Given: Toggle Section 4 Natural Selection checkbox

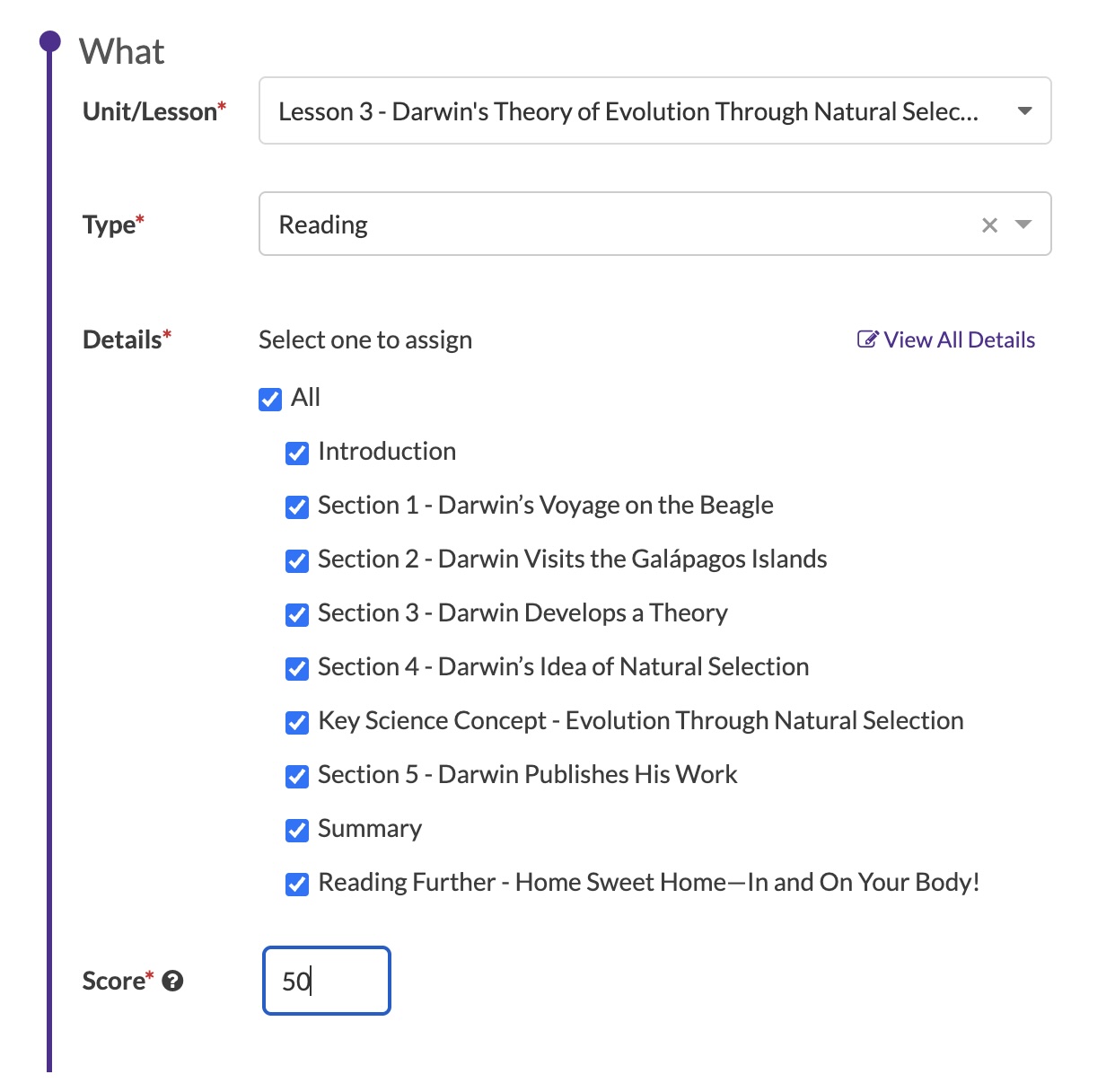Looking at the screenshot, I should tap(297, 668).
